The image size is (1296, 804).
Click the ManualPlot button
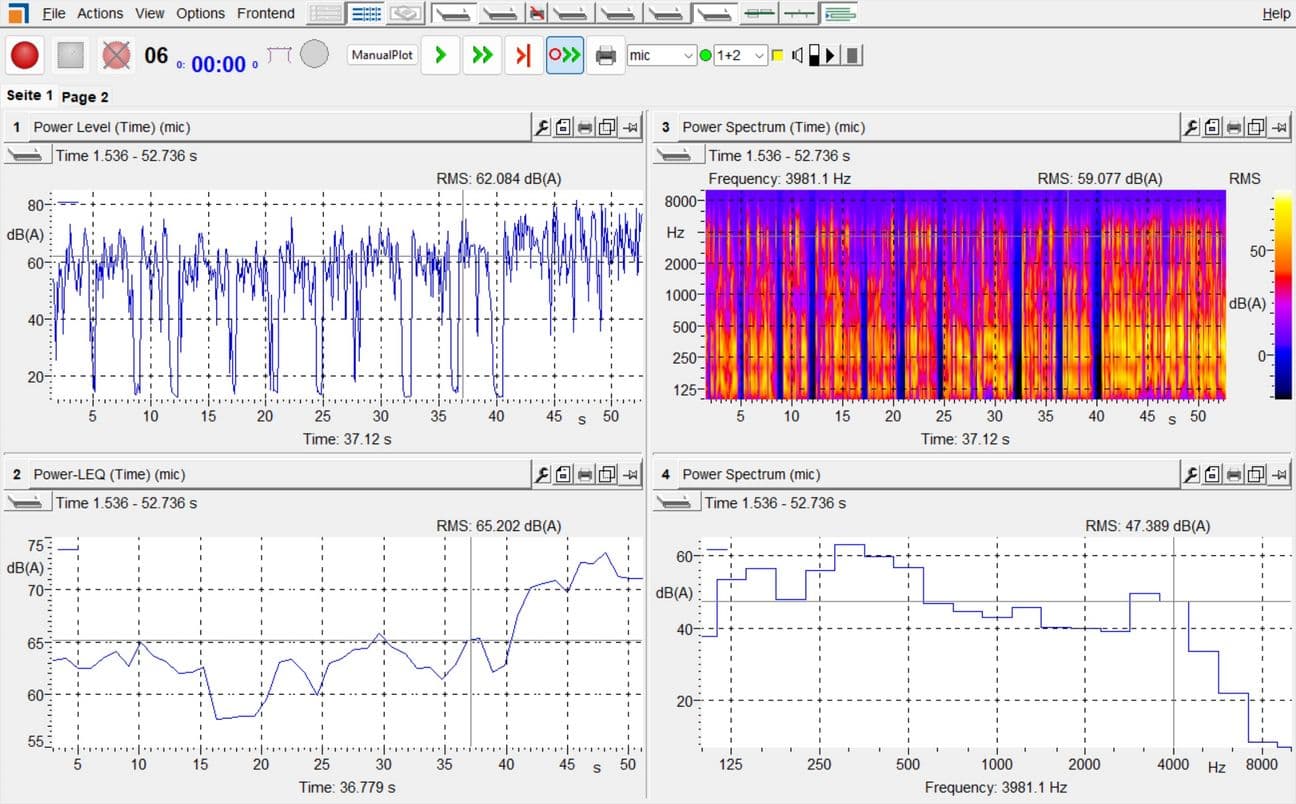pyautogui.click(x=383, y=55)
